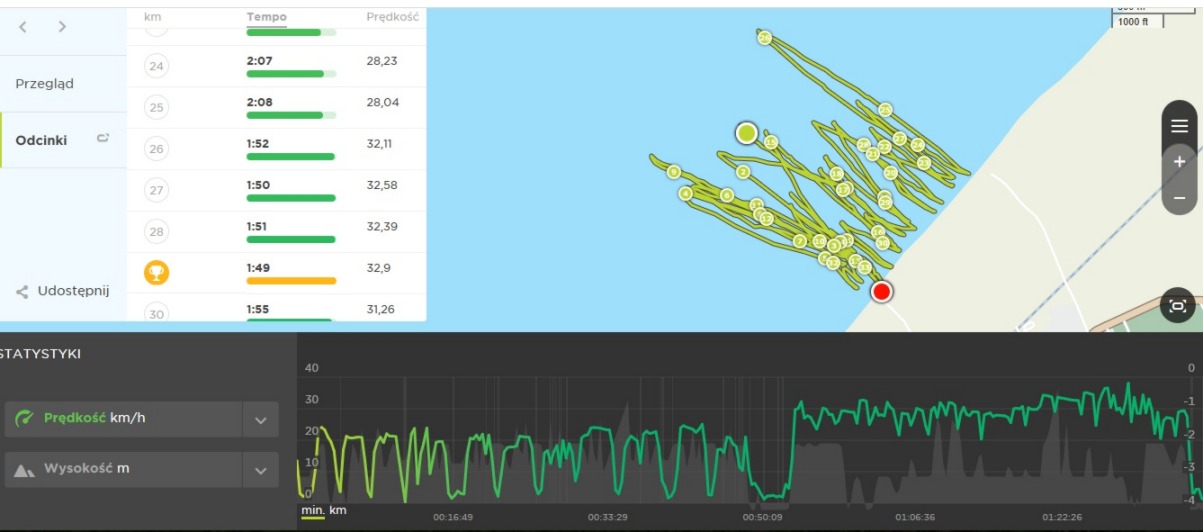Viewport: 1203px width, 532px height.
Task: Open the Przegląd tab
Action: 44,84
